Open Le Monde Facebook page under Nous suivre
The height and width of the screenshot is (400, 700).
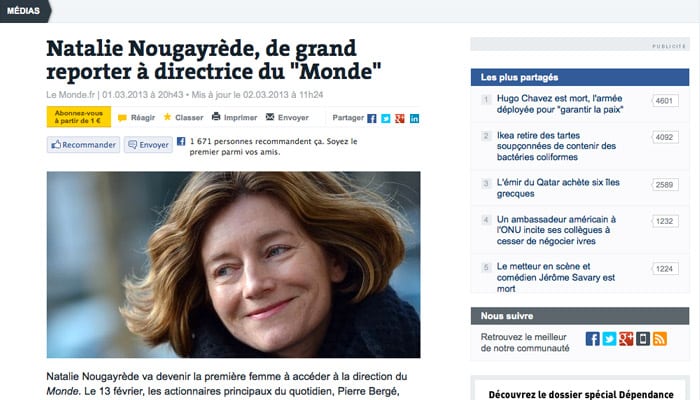(x=592, y=339)
